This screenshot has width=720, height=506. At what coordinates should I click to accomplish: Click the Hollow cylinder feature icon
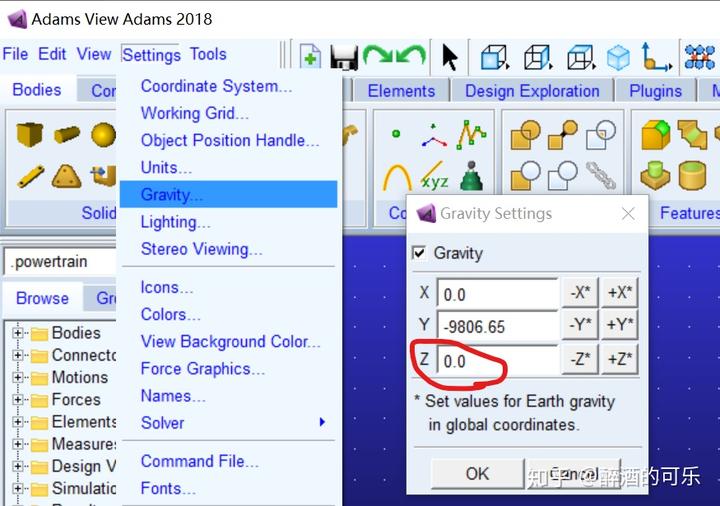point(692,175)
